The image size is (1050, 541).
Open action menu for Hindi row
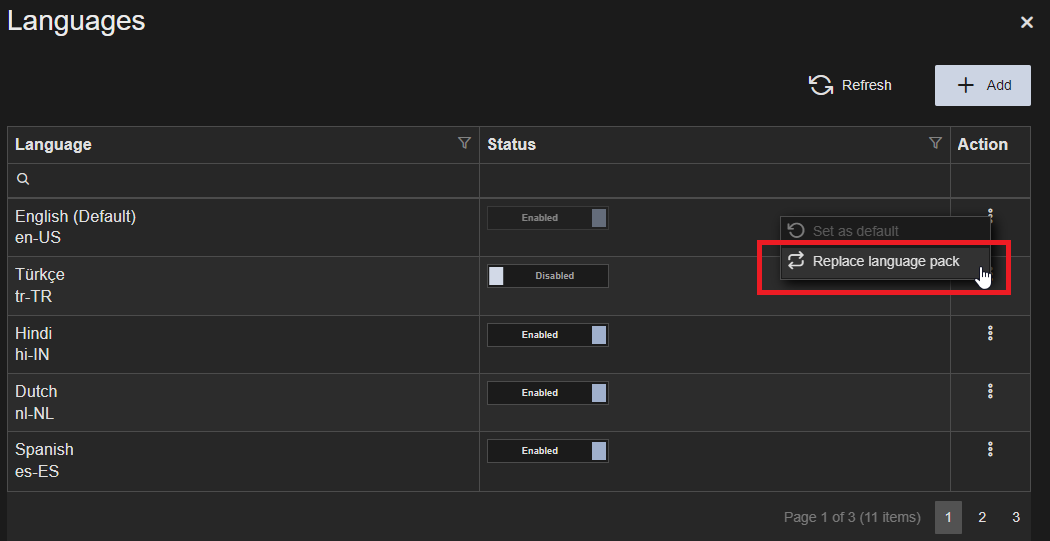click(990, 333)
